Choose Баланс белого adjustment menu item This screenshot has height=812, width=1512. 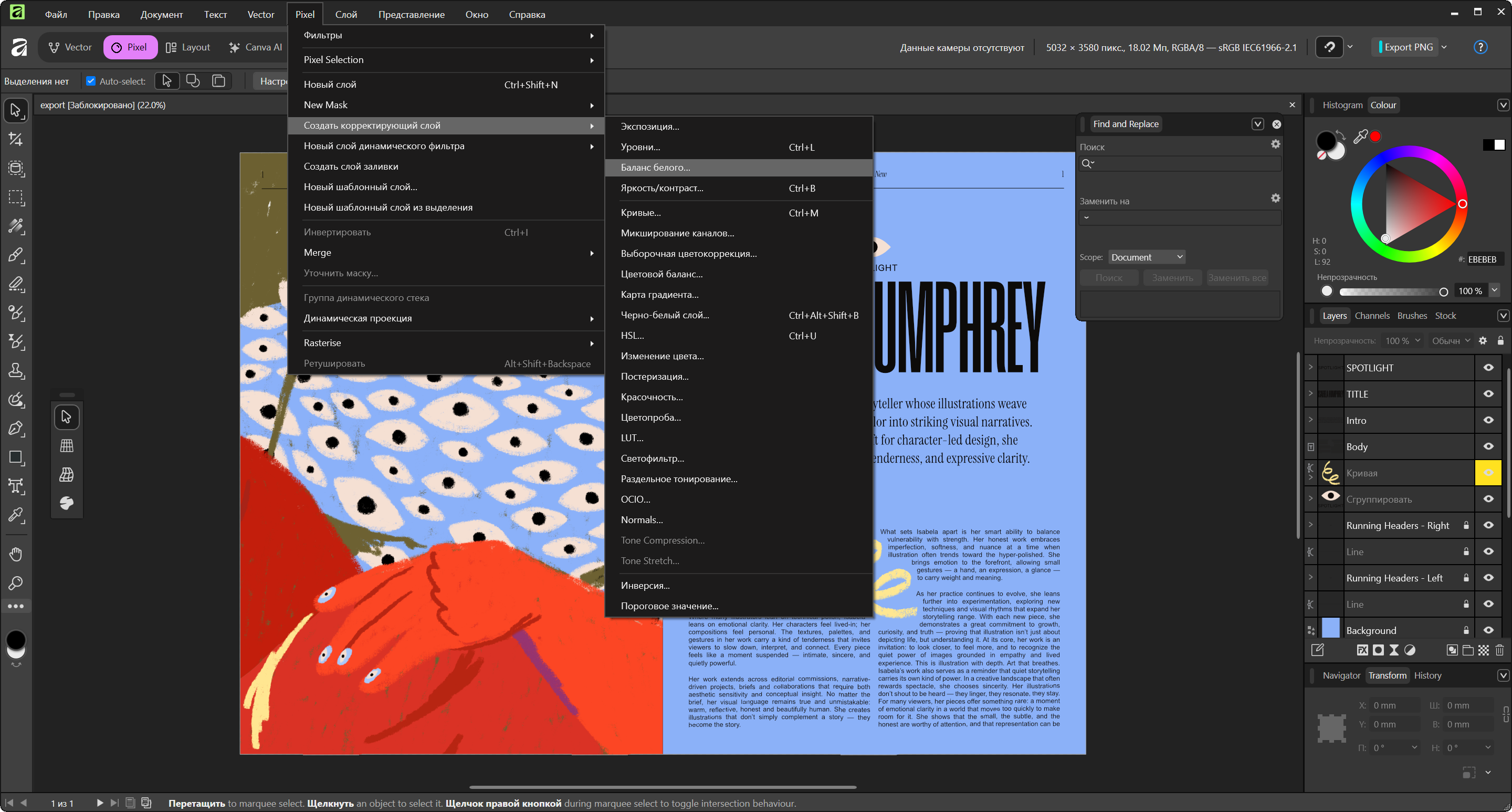coord(656,168)
